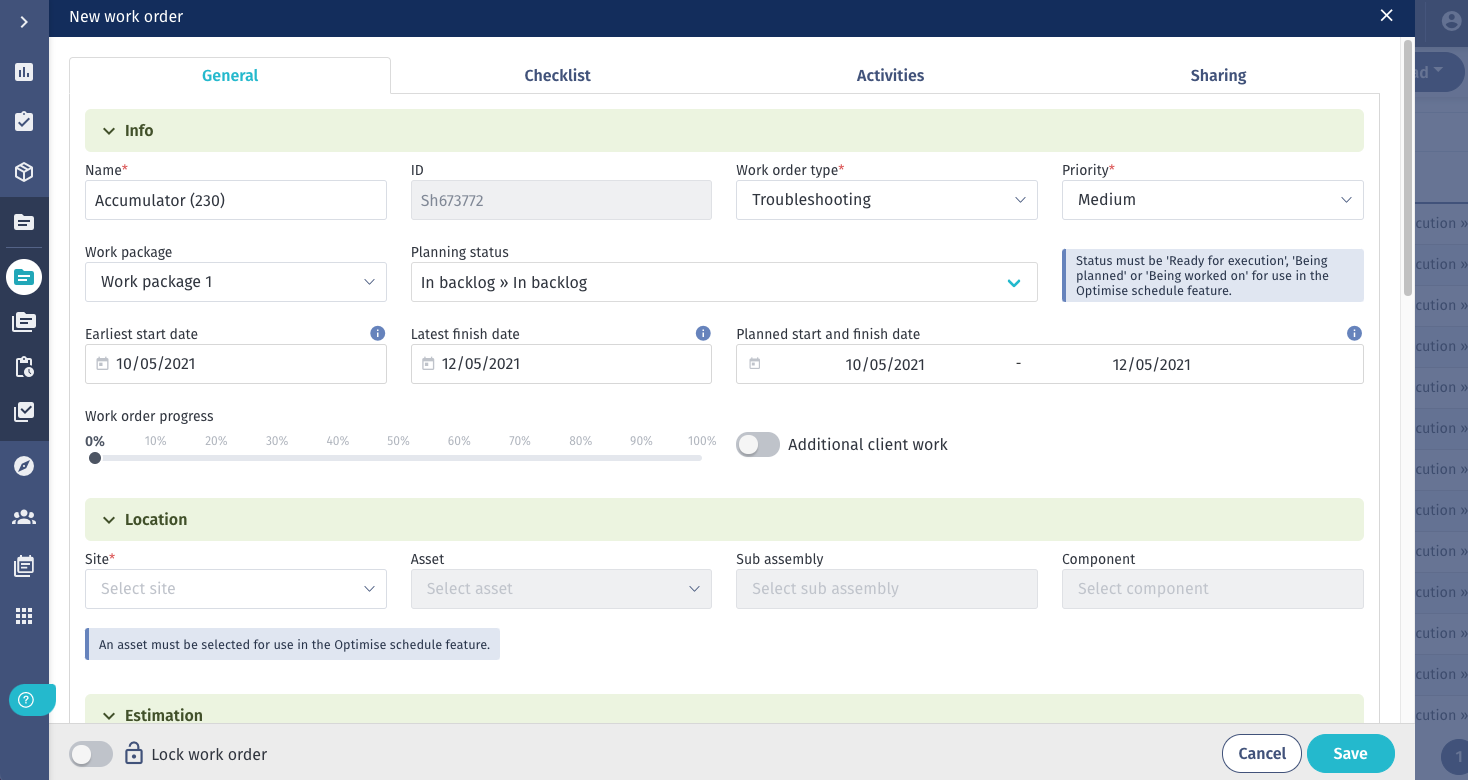The image size is (1468, 780).
Task: Open the Select site dropdown
Action: pos(236,589)
